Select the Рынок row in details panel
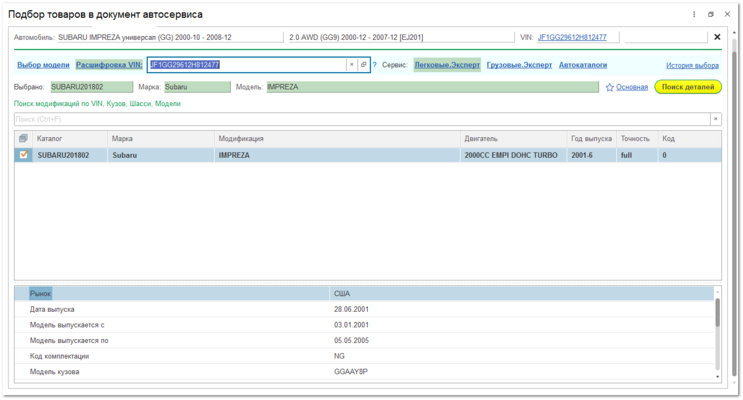Screen dimensions: 743x400 pos(364,293)
